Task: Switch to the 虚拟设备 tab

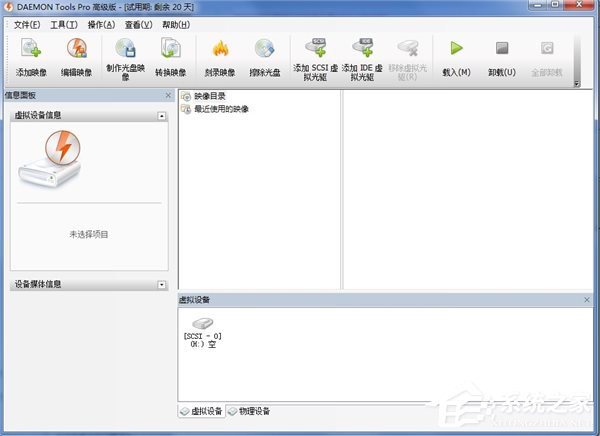Action: tap(201, 411)
